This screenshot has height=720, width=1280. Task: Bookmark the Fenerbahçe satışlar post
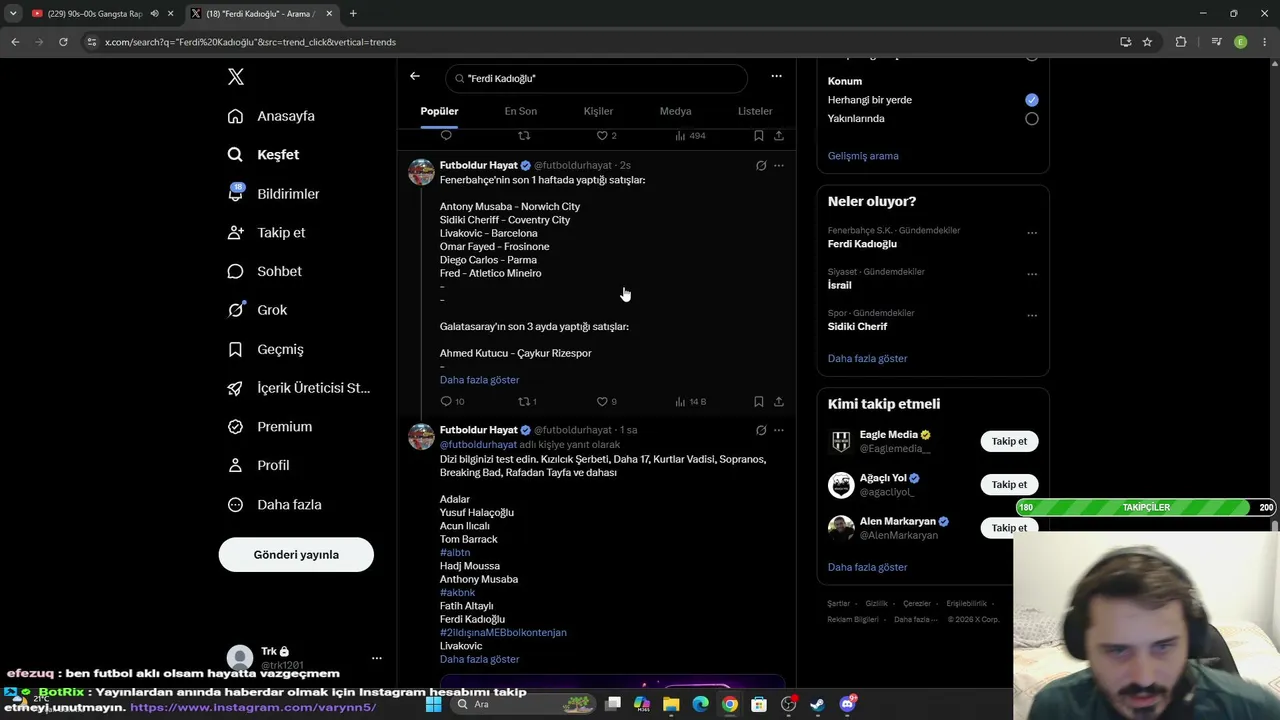pos(759,401)
